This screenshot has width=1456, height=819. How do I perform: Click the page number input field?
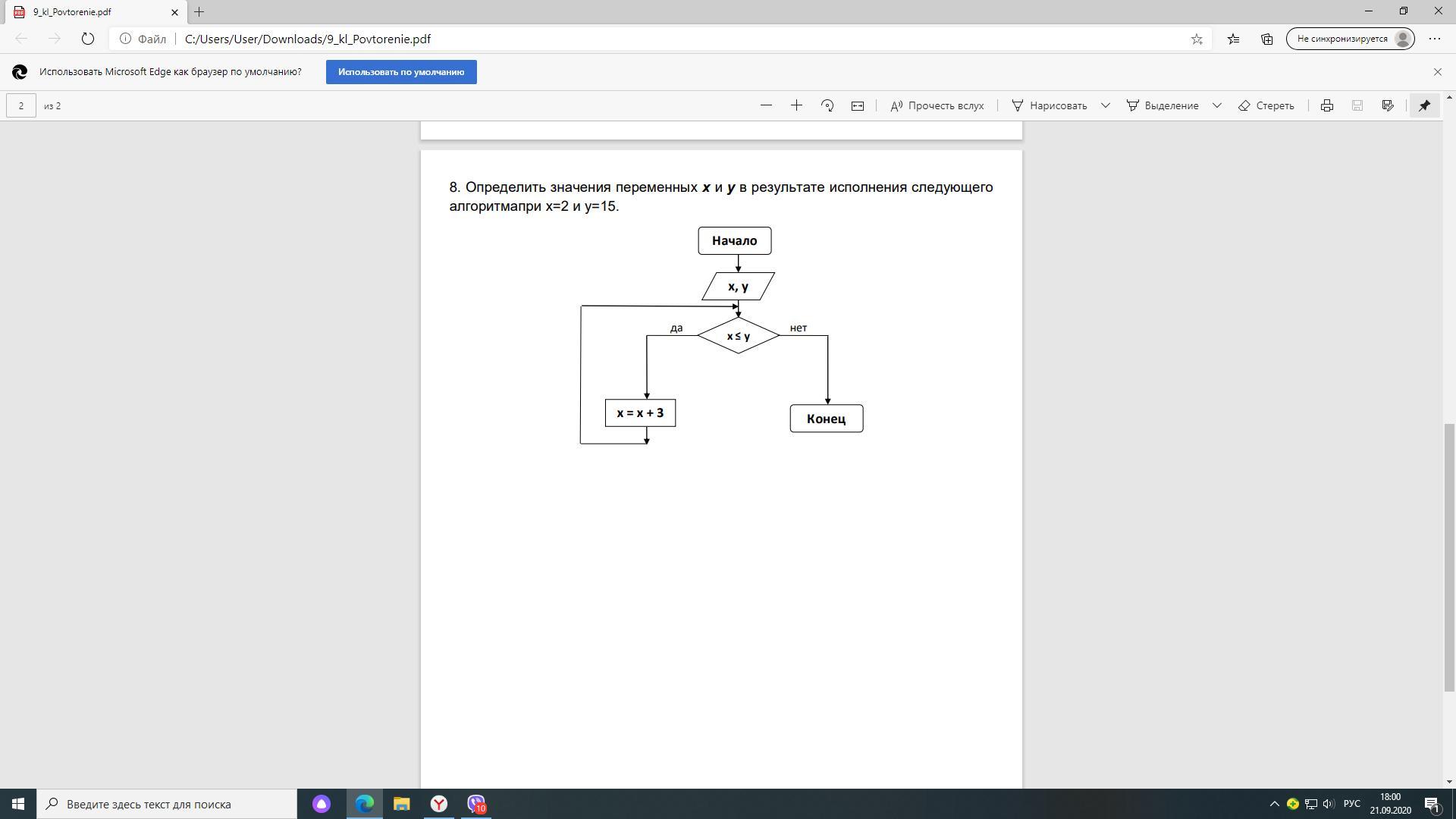pos(21,105)
